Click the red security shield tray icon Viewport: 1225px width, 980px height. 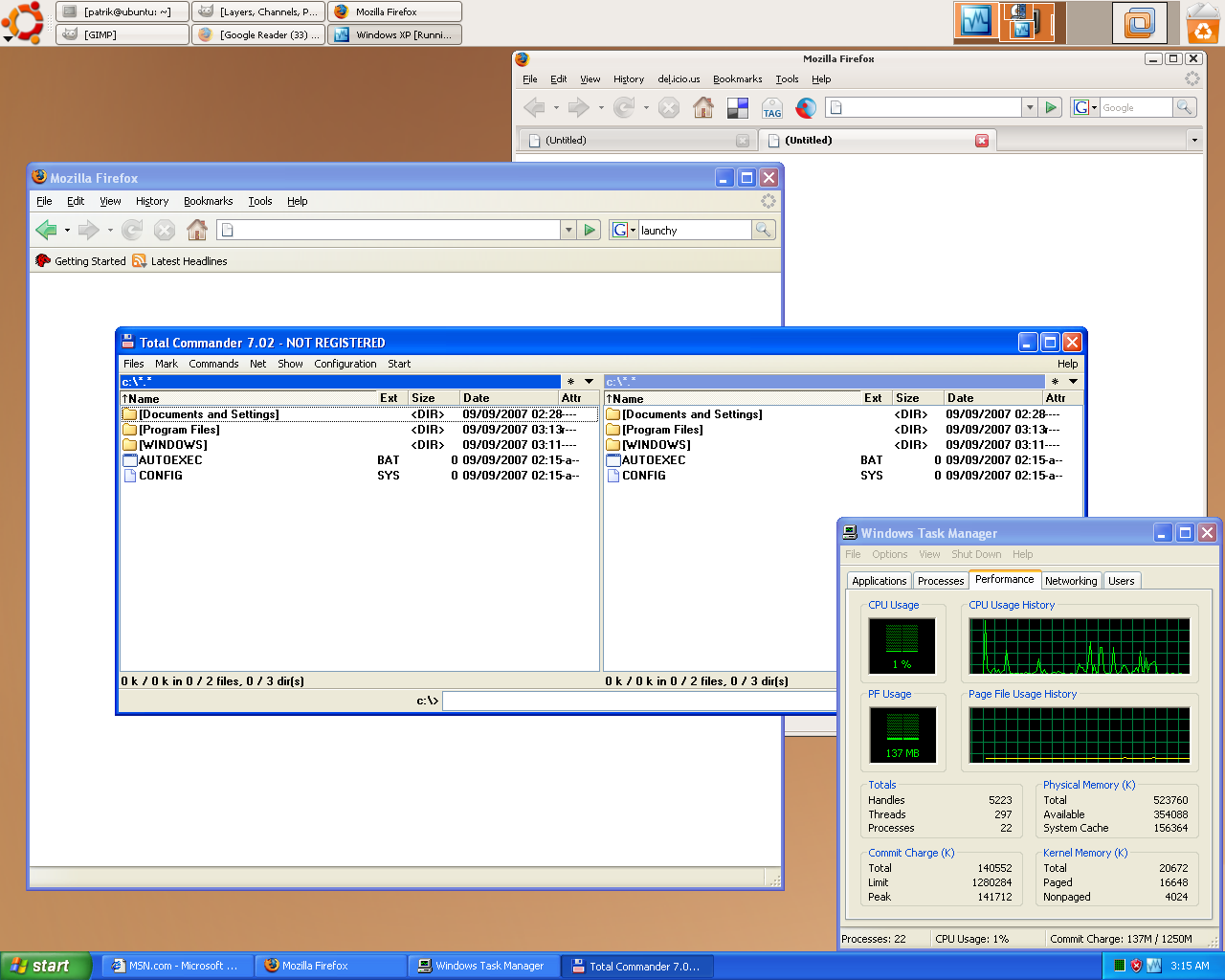(1136, 966)
